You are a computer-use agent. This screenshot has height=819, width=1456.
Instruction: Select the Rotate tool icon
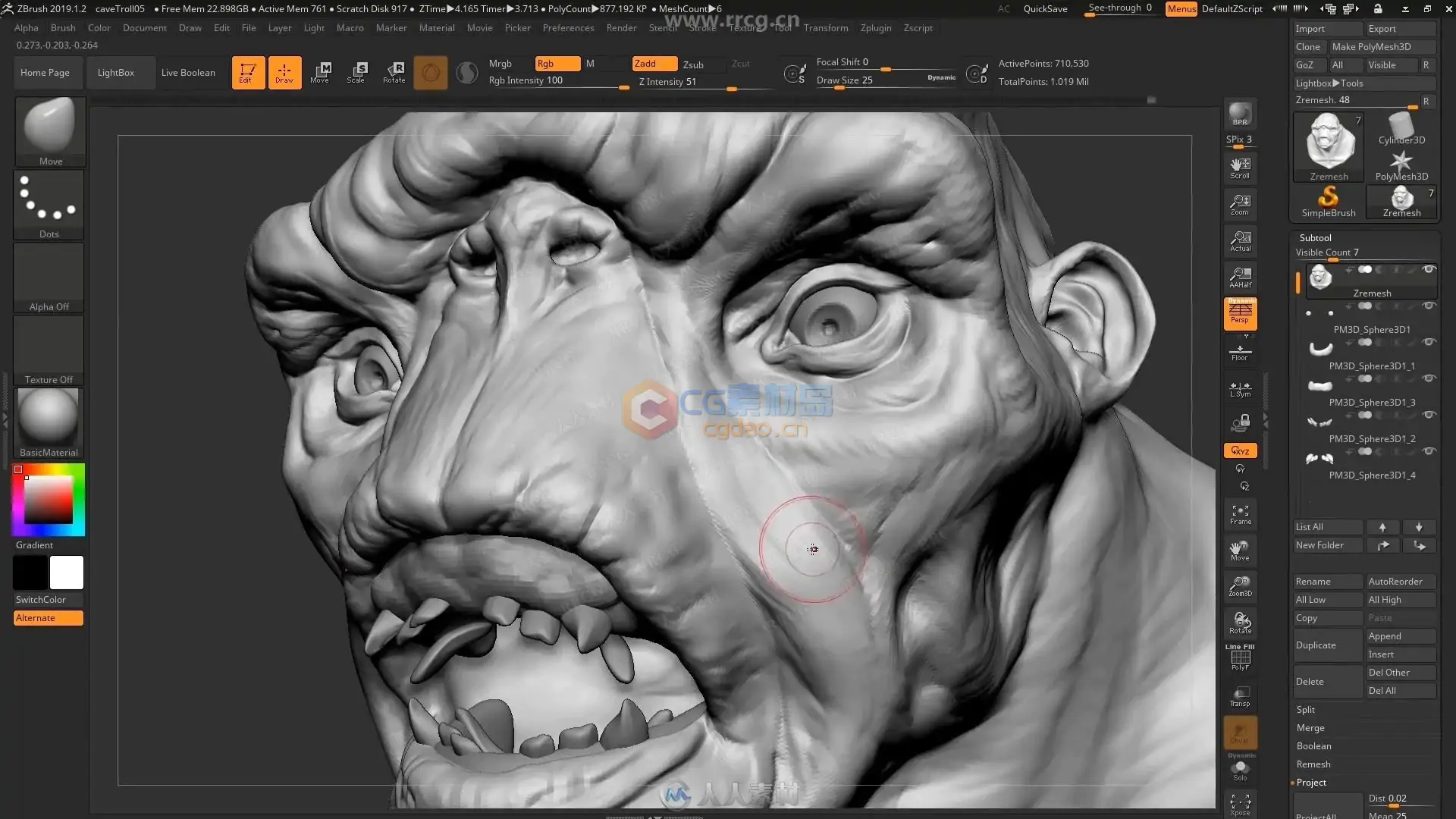click(x=395, y=71)
